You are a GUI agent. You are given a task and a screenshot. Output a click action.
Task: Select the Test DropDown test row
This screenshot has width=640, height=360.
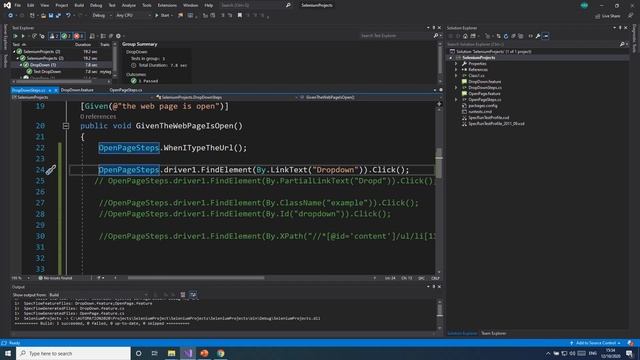click(x=47, y=72)
